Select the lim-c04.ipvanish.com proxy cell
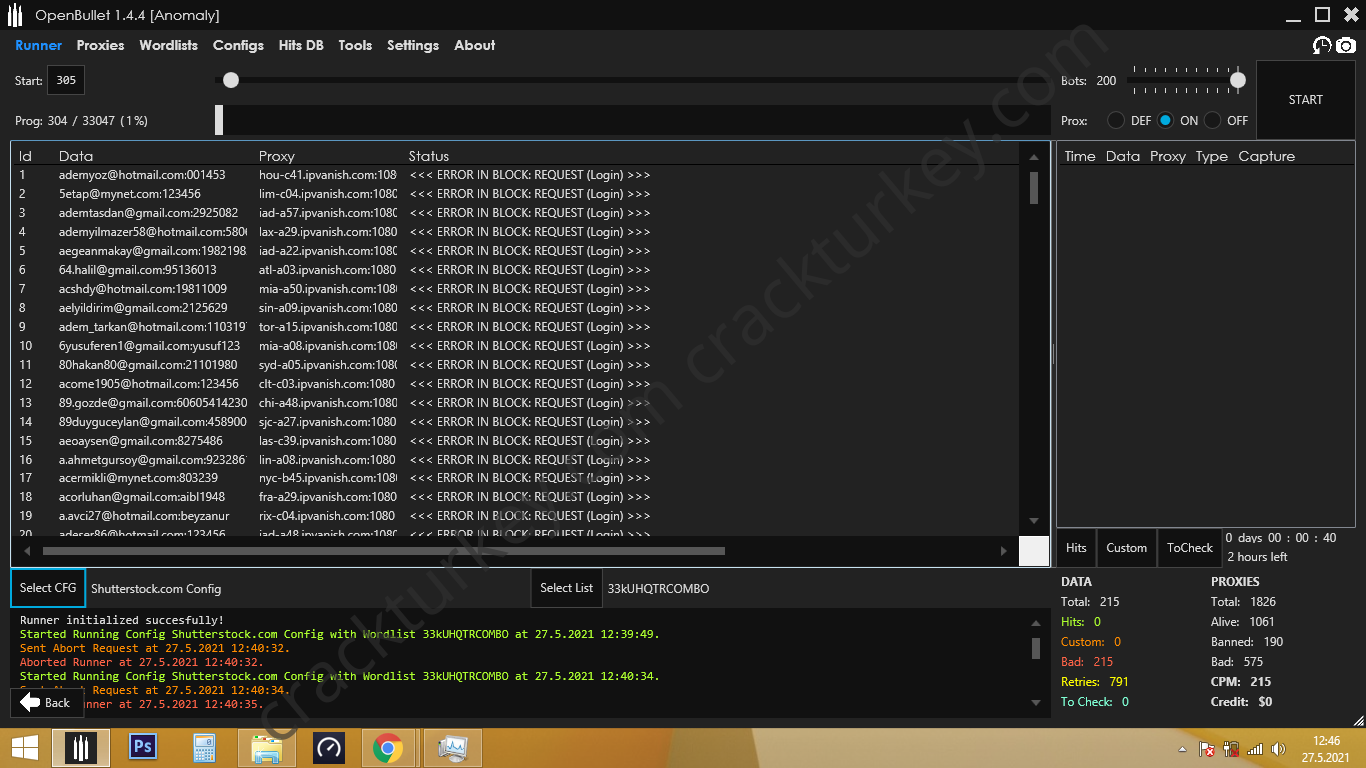Image resolution: width=1366 pixels, height=768 pixels. 328,194
